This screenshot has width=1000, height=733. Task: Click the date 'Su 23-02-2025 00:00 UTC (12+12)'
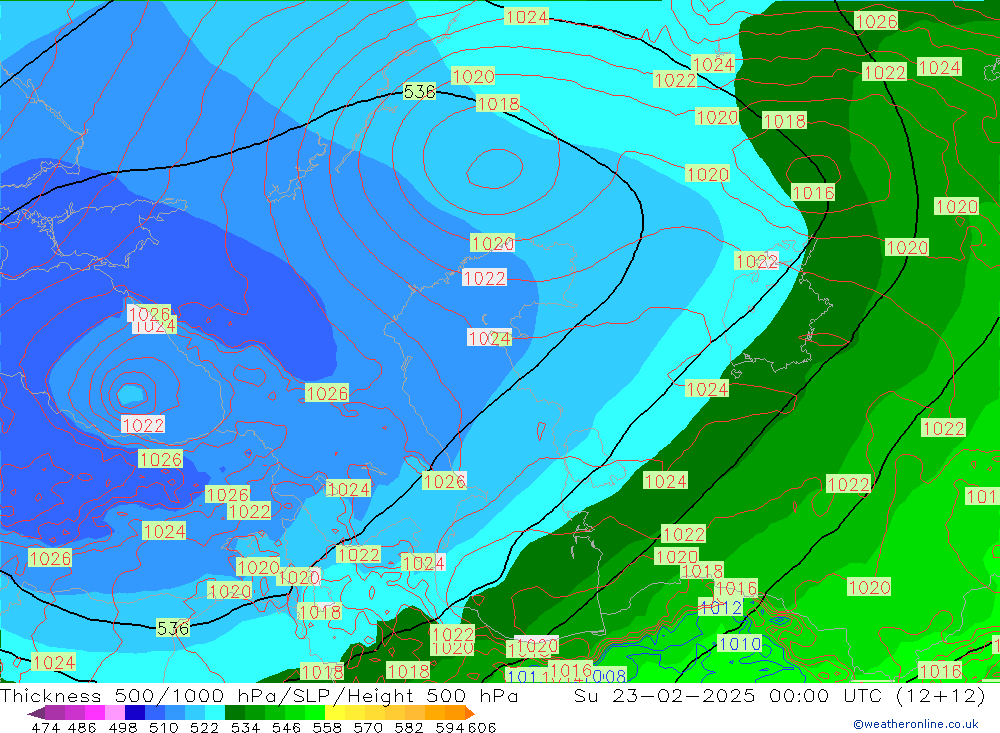click(x=779, y=695)
